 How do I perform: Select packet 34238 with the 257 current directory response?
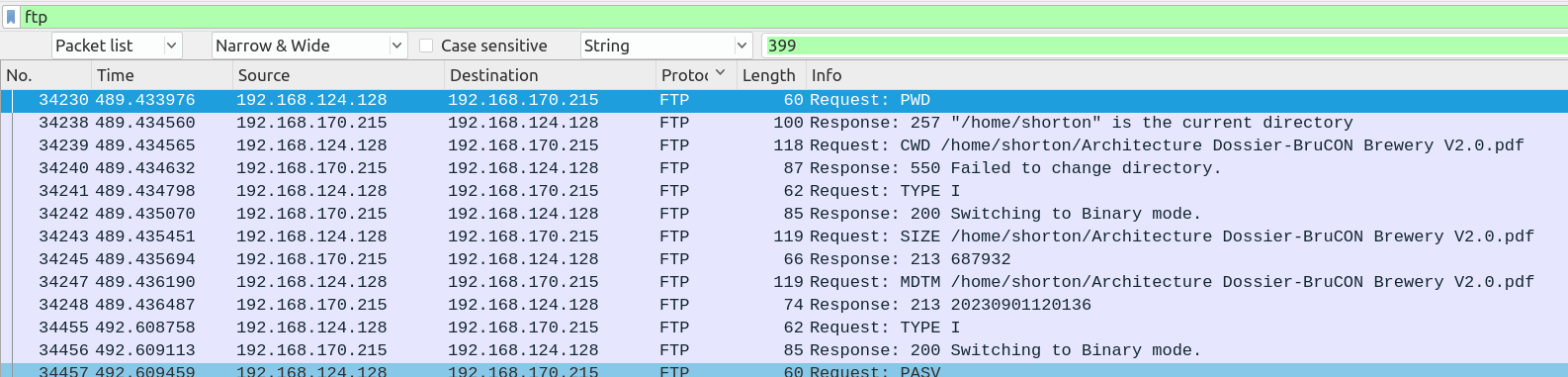pyautogui.click(x=784, y=123)
